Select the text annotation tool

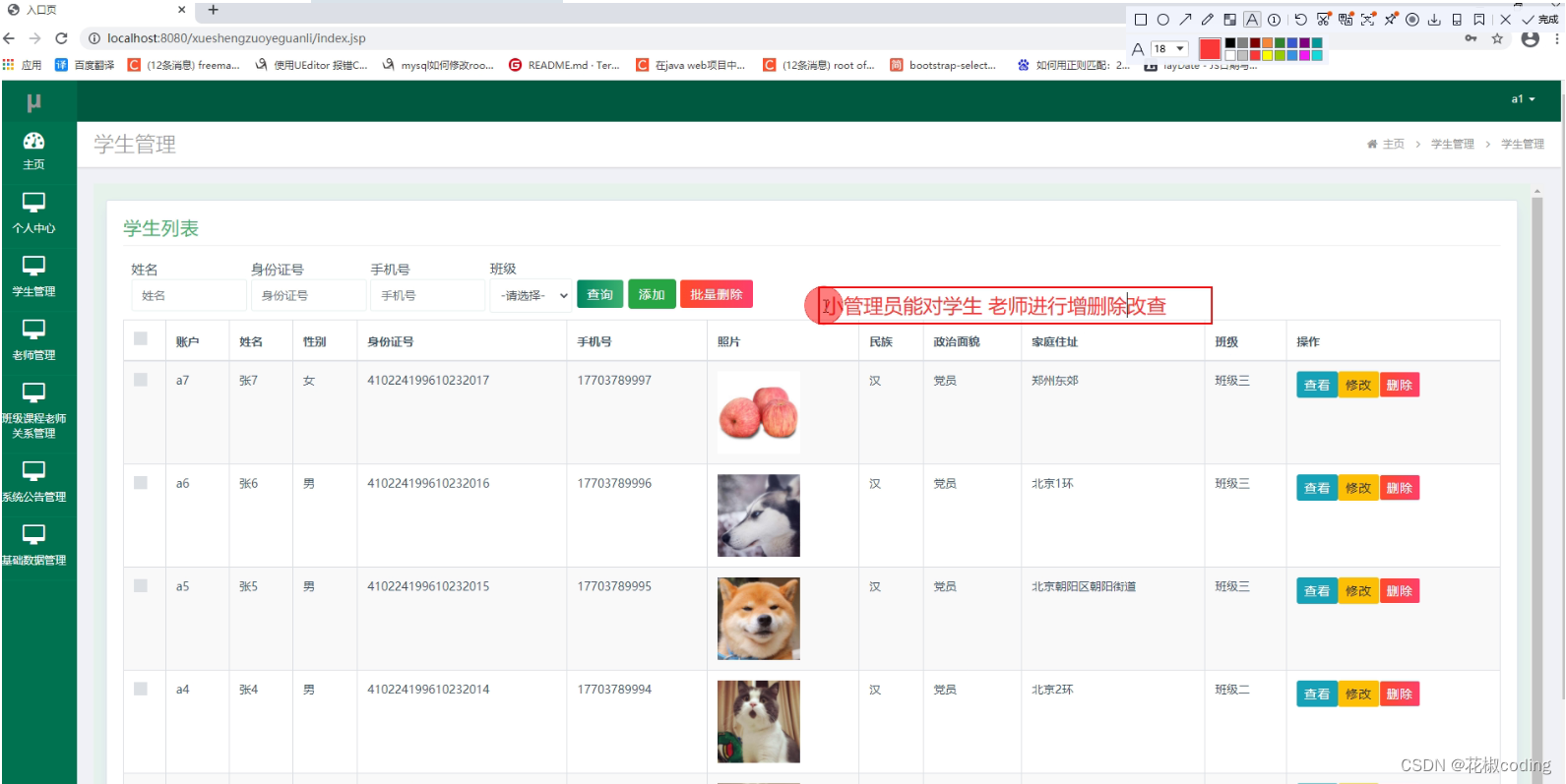tap(1252, 20)
